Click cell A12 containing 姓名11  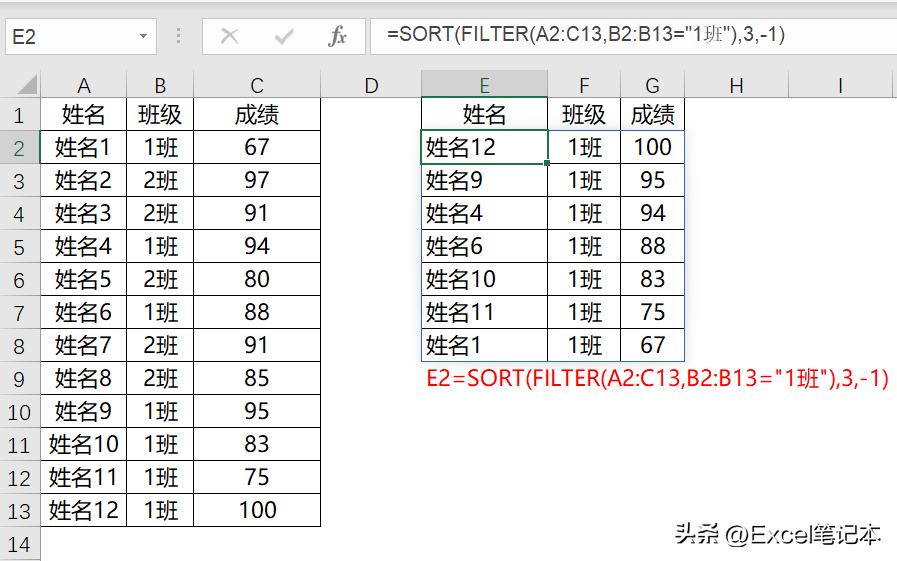coord(84,477)
